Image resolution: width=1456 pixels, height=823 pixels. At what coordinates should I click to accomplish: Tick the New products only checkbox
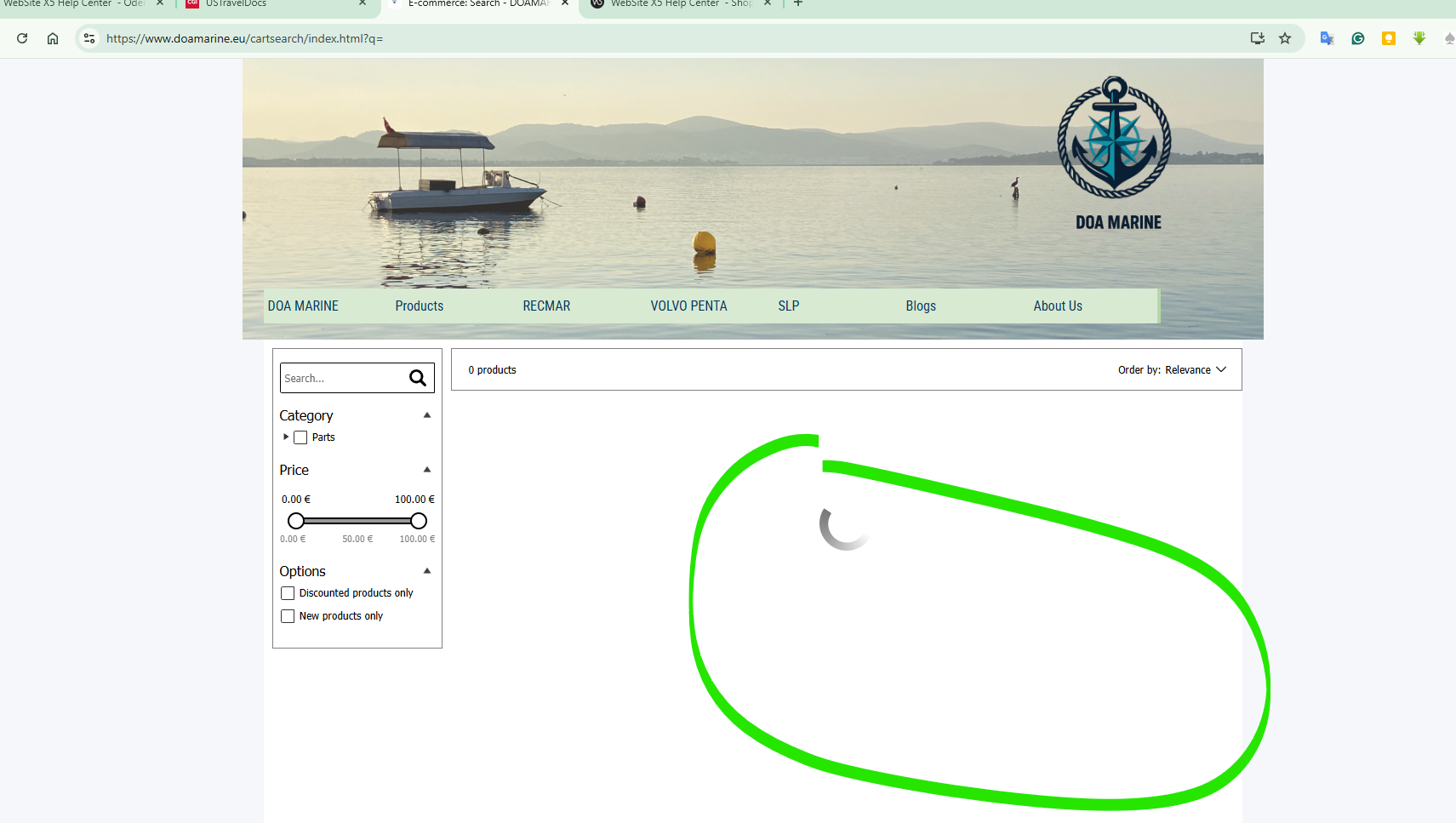click(288, 616)
